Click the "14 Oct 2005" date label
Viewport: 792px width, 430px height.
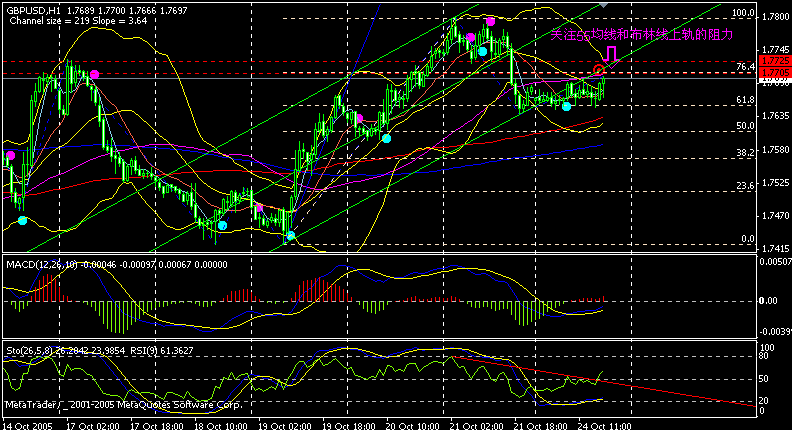[x=28, y=426]
